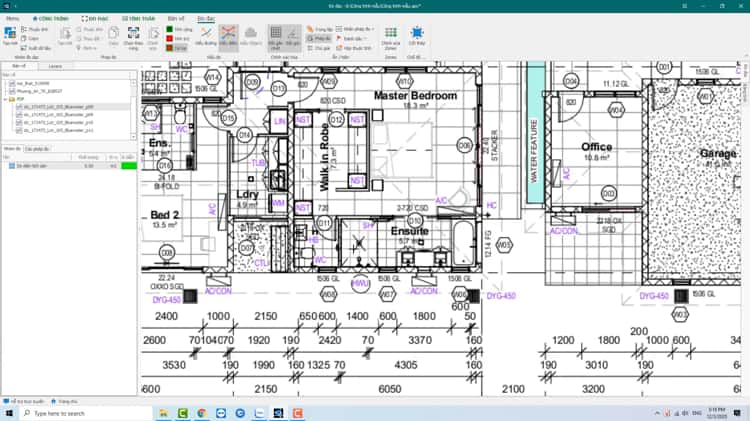The height and width of the screenshot is (421, 750).
Task: Select the second PDF page item
Action: [58, 114]
